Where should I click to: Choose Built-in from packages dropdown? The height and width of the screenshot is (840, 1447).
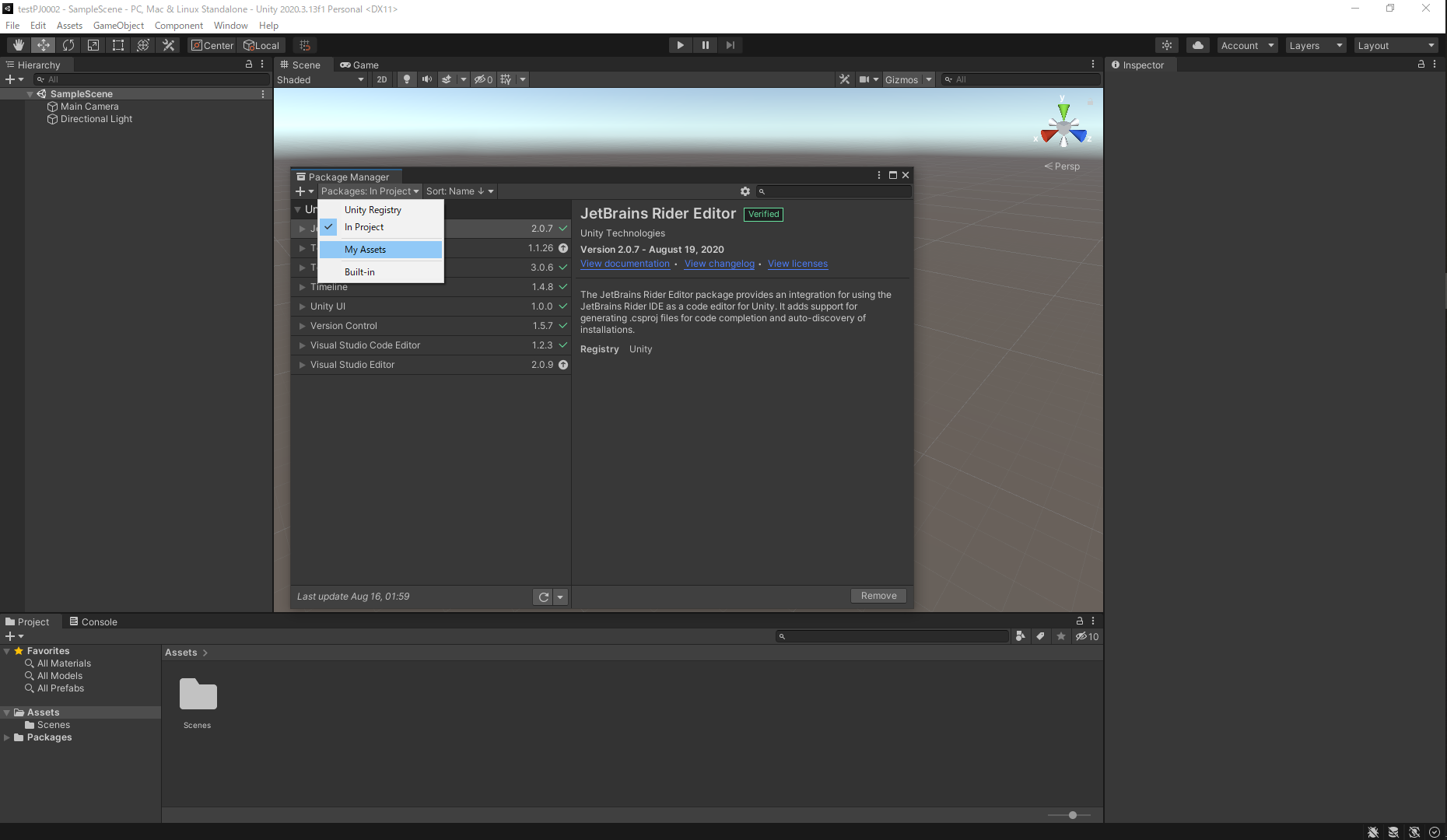(380, 272)
